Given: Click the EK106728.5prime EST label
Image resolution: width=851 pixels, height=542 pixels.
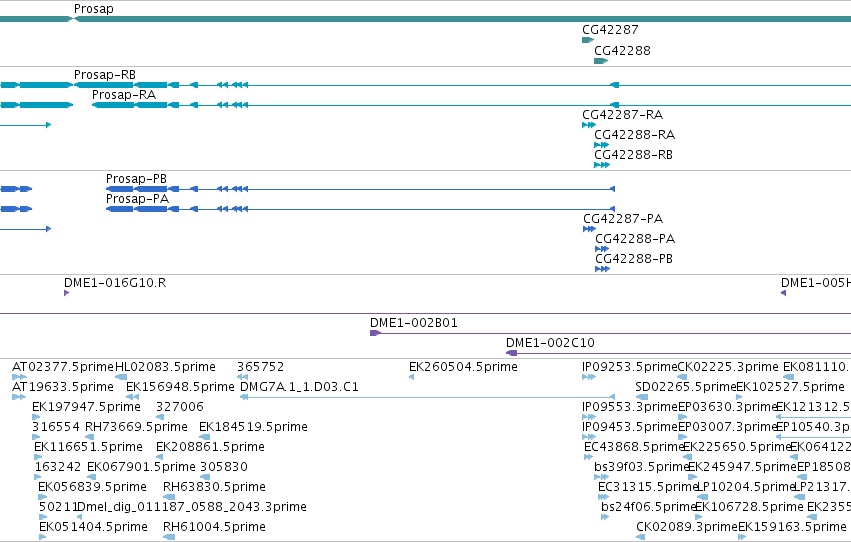Looking at the screenshot, I should tap(749, 507).
